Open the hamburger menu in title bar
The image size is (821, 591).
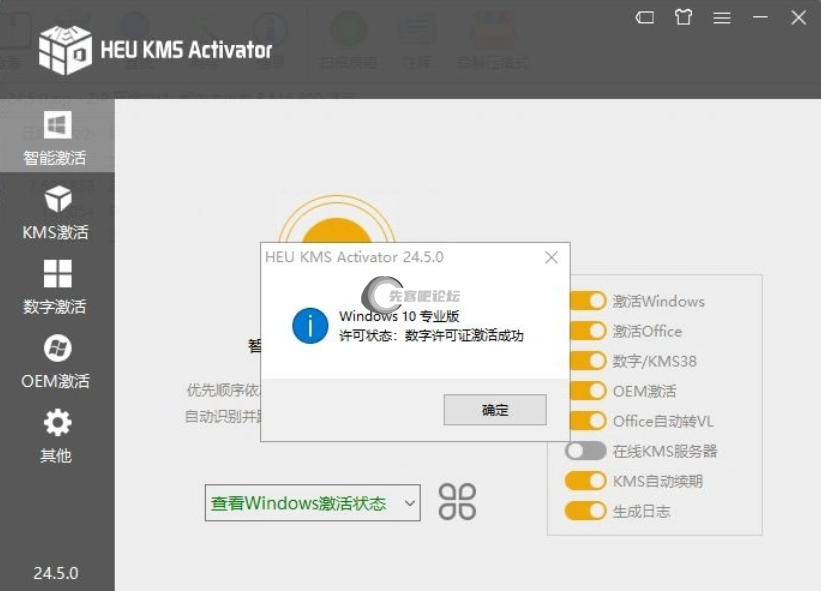point(721,17)
